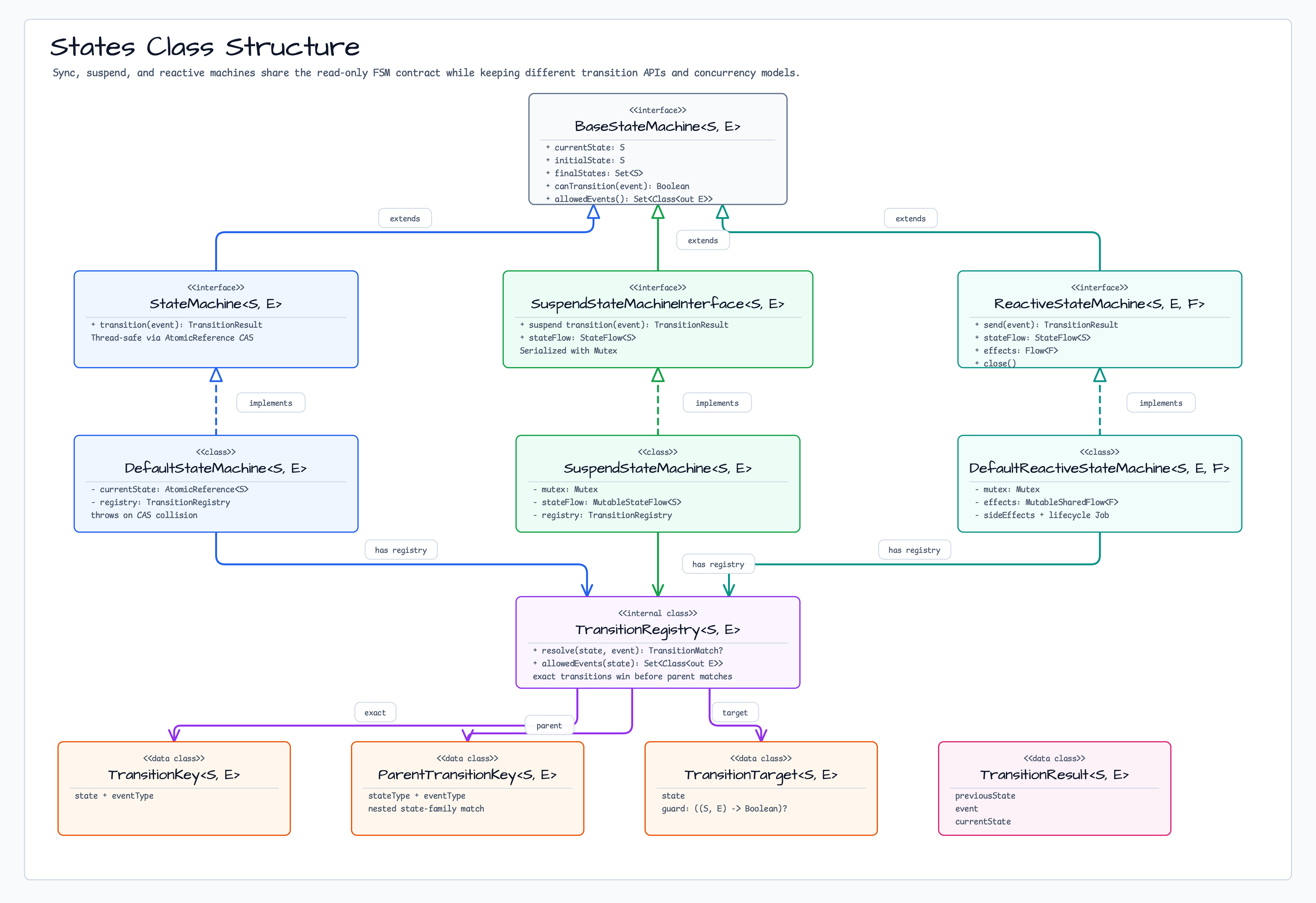The width and height of the screenshot is (1316, 903).
Task: Click the blue extends label from StateMachine
Action: tap(405, 219)
